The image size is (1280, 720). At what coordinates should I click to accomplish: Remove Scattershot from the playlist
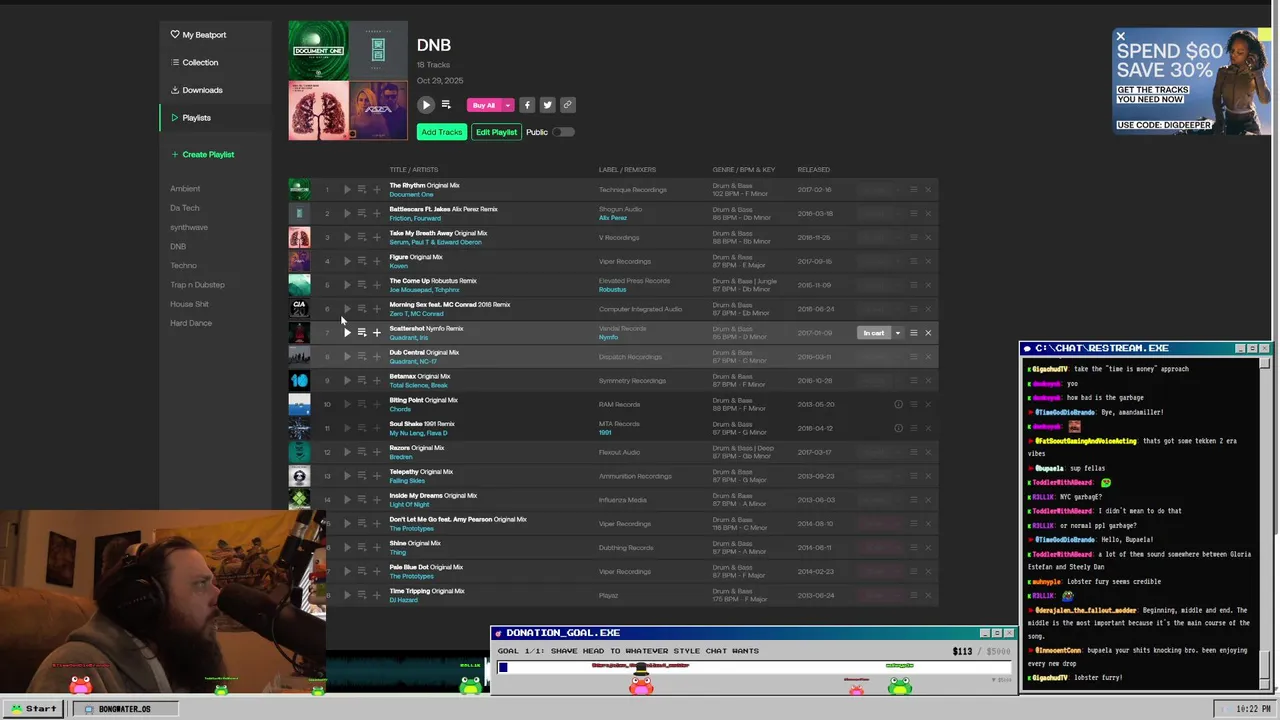point(928,333)
